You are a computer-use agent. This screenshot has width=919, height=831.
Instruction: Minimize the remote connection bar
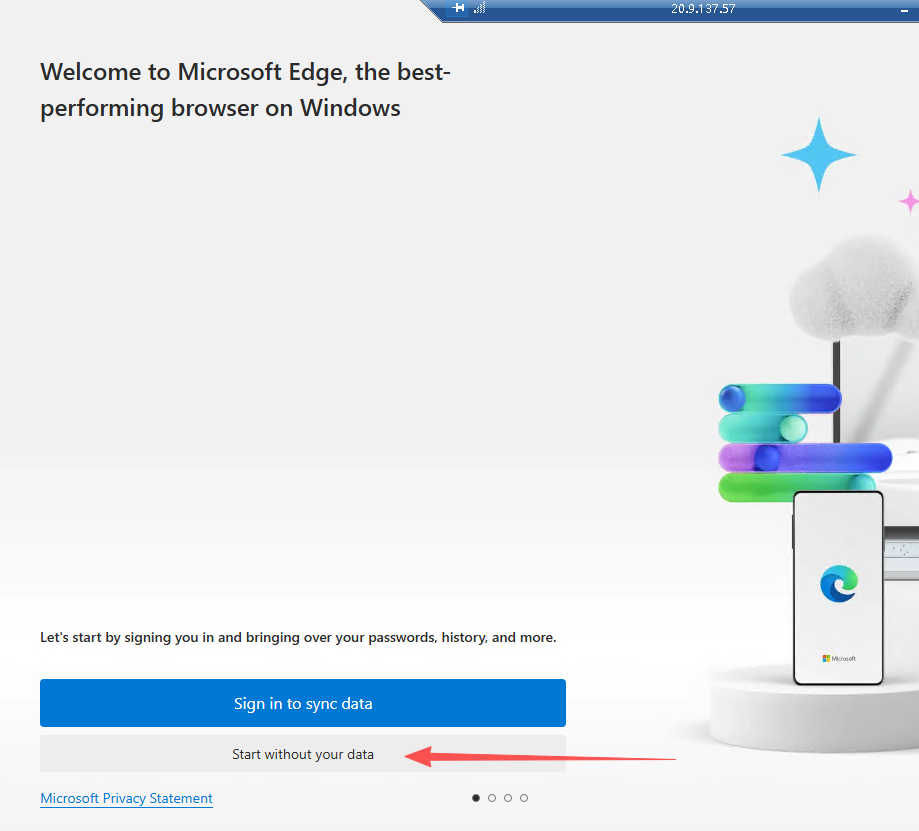click(905, 9)
